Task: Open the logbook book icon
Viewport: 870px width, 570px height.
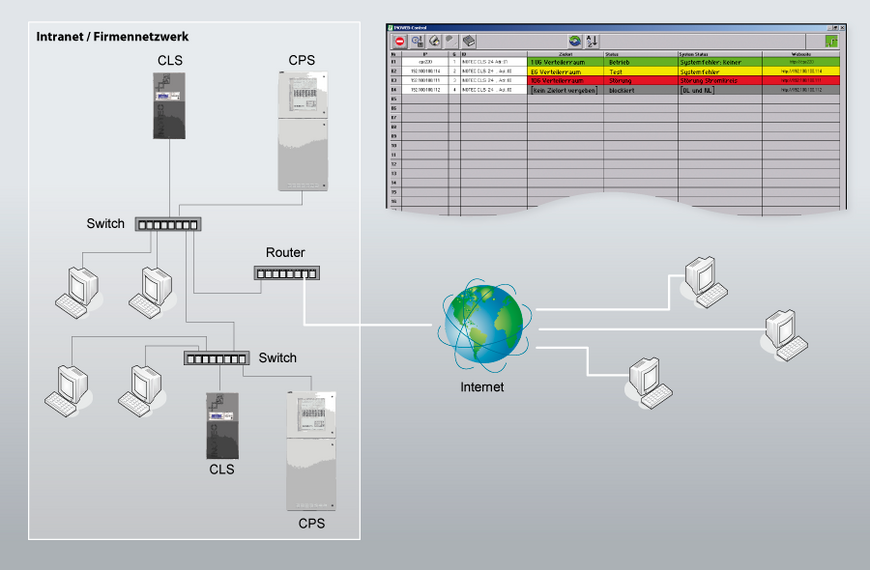Action: coord(469,41)
